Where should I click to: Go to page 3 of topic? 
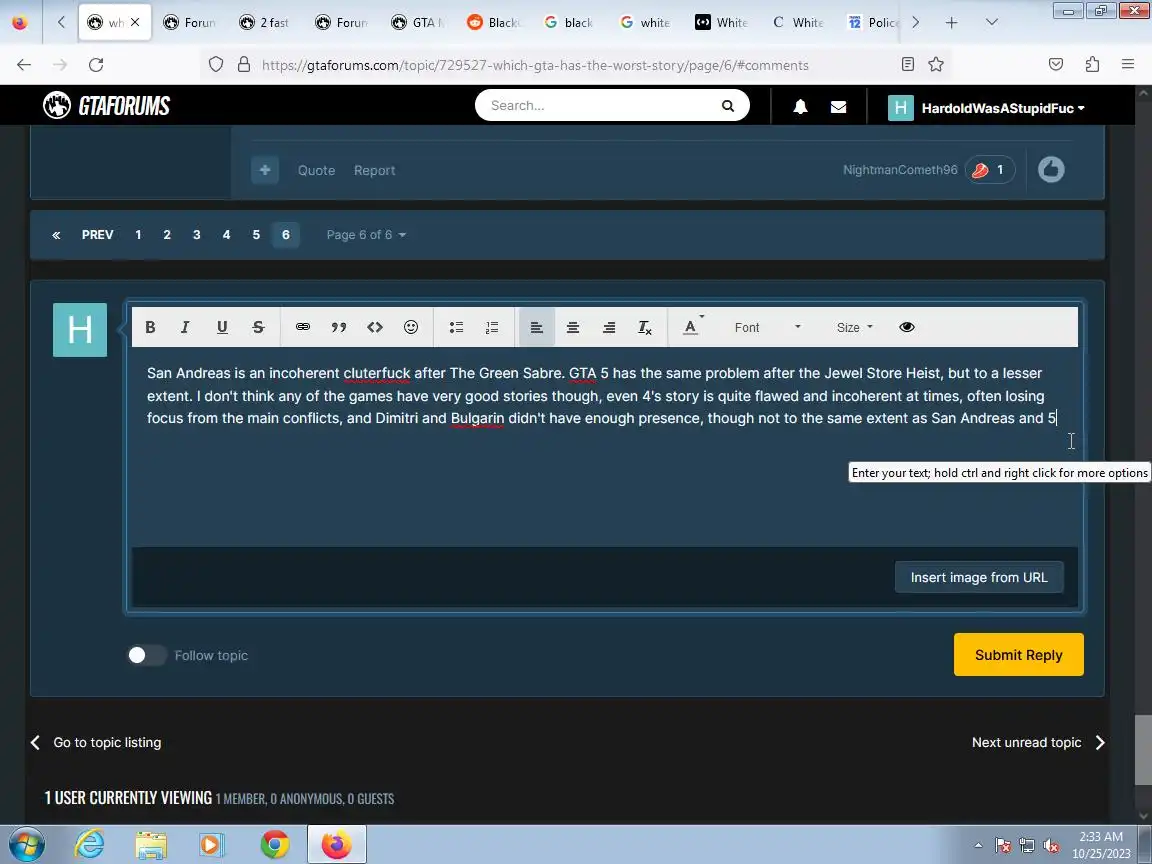[x=196, y=235]
